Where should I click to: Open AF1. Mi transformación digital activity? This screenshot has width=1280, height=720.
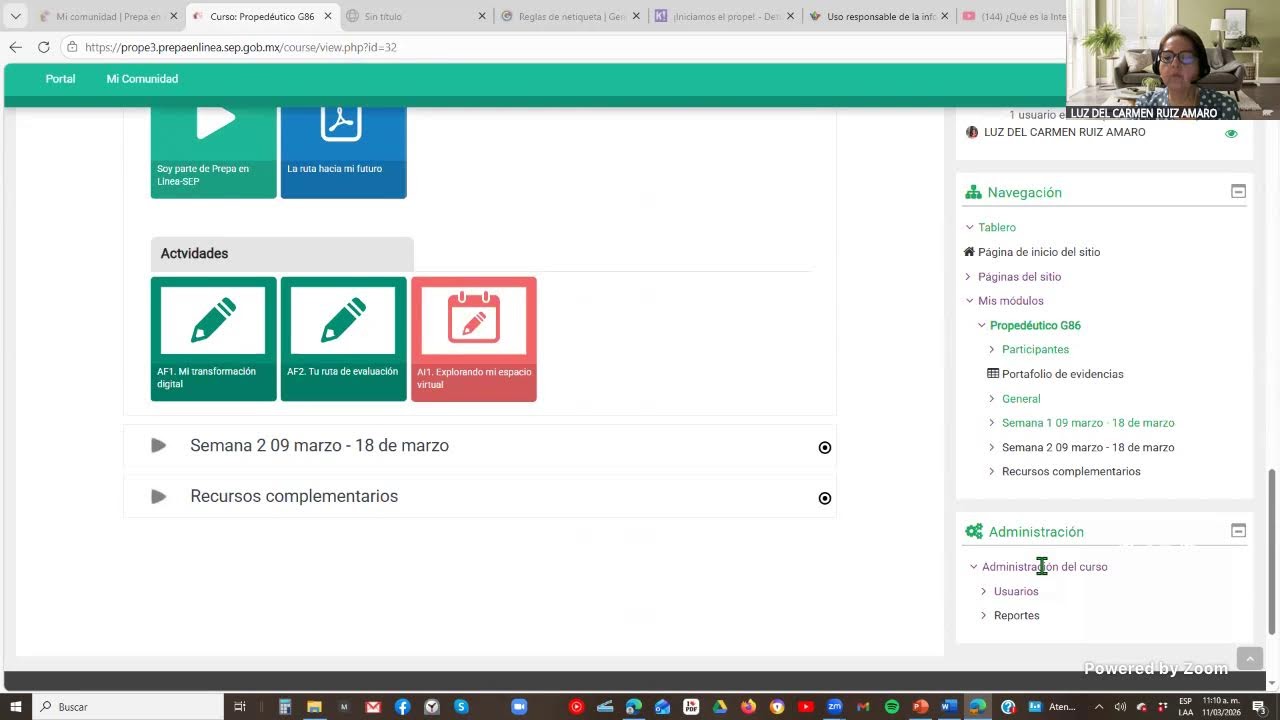213,339
